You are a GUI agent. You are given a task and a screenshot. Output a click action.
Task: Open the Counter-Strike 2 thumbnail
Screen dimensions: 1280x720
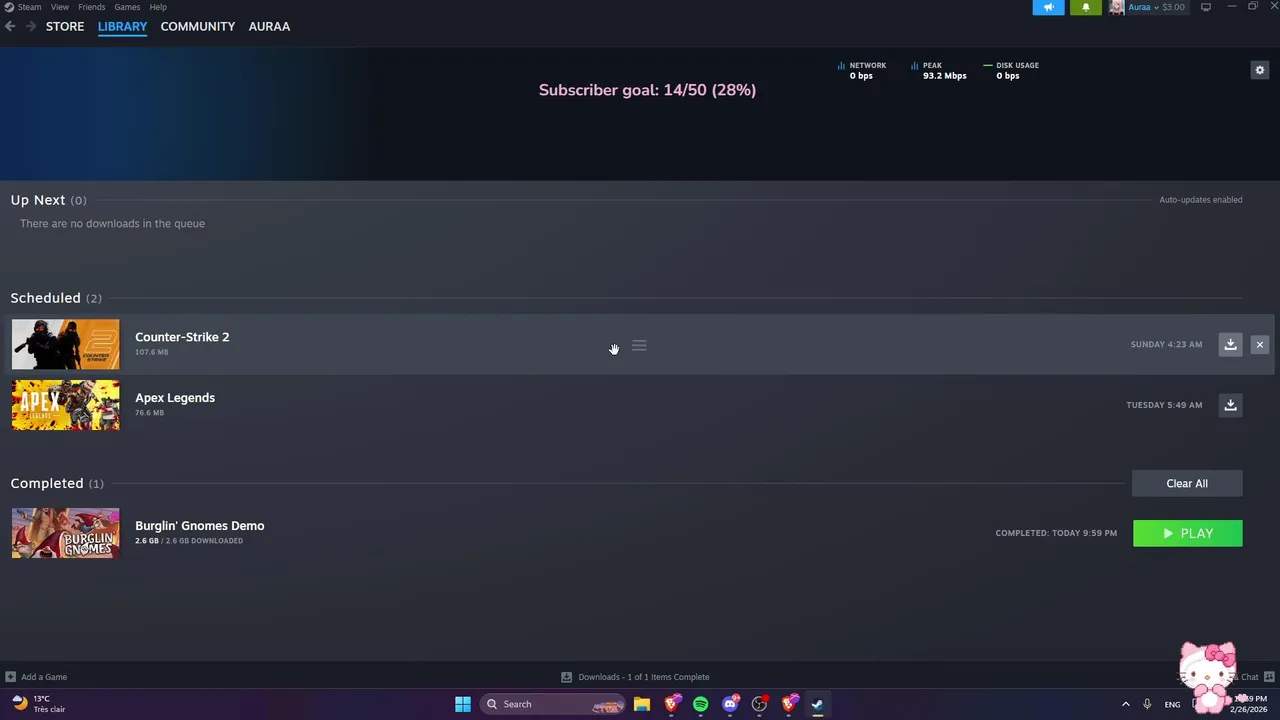pos(65,344)
